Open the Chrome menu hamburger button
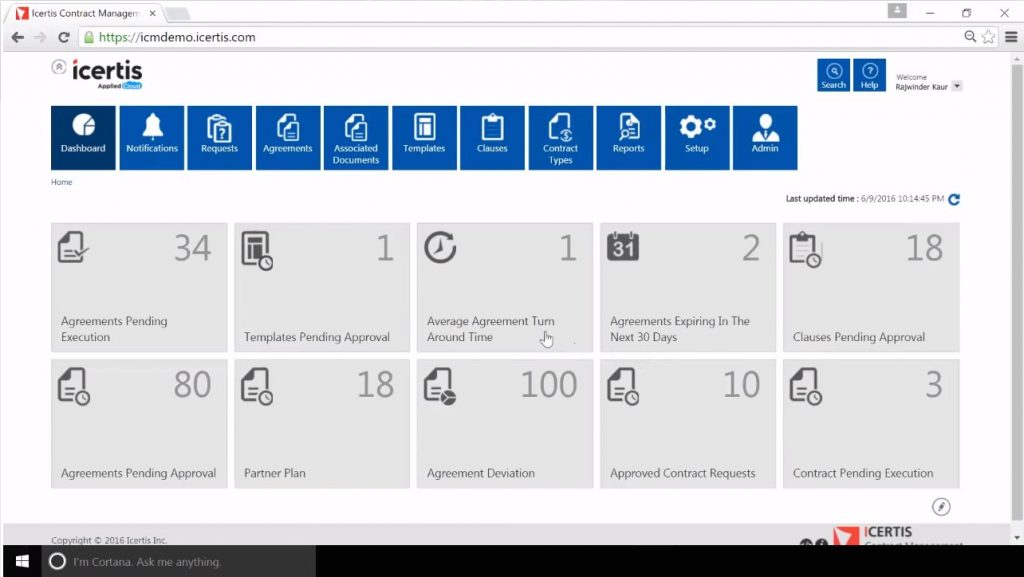 (x=1010, y=37)
